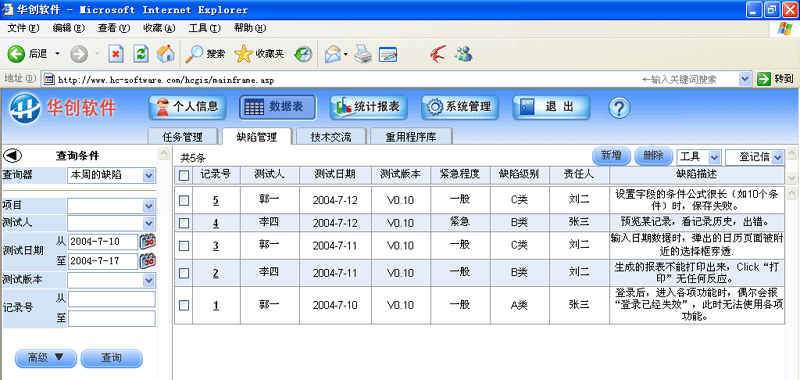Open calendar picker for the start date
This screenshot has height=380, width=800.
click(x=148, y=241)
